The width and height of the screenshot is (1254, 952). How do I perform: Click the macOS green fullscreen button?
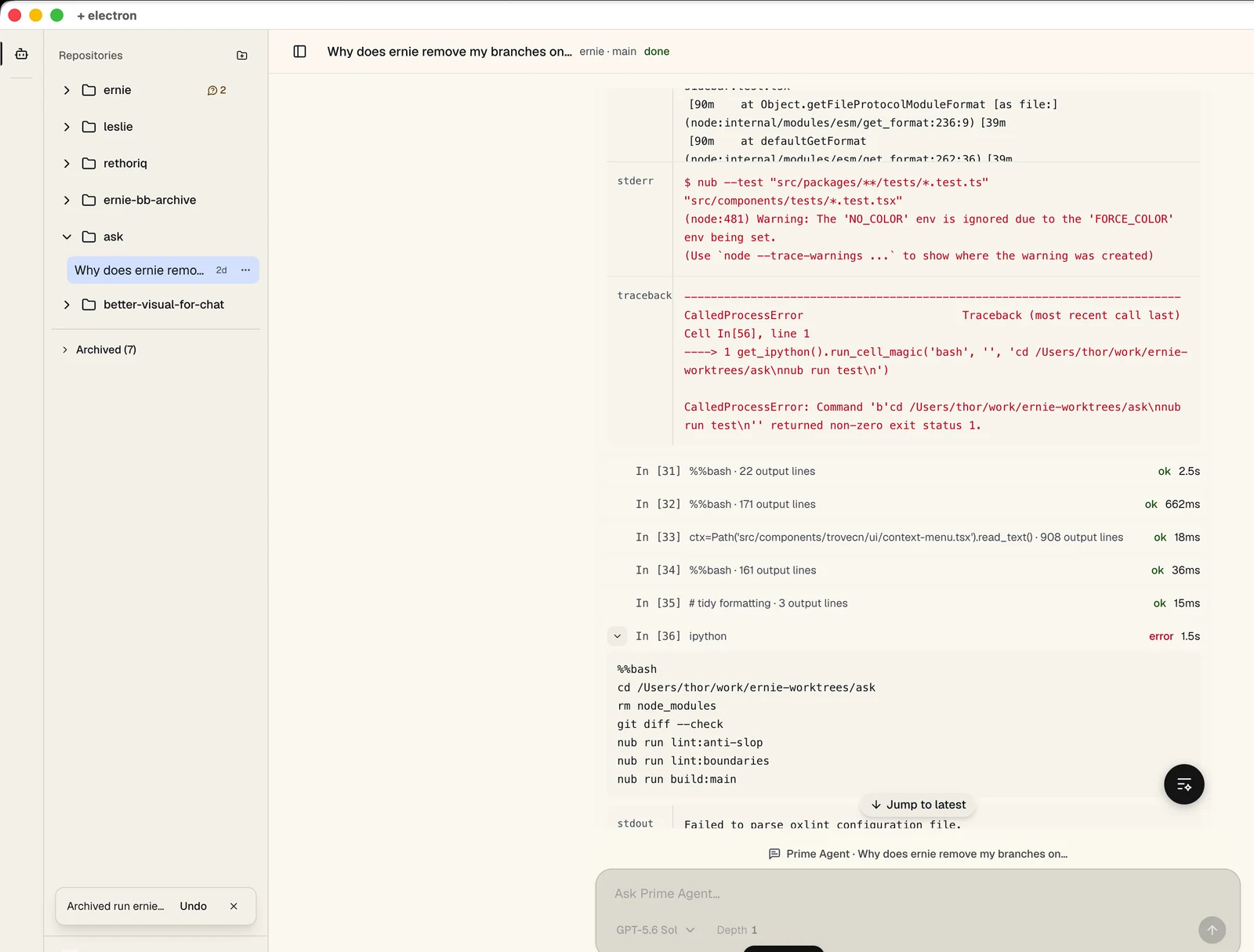[x=56, y=15]
